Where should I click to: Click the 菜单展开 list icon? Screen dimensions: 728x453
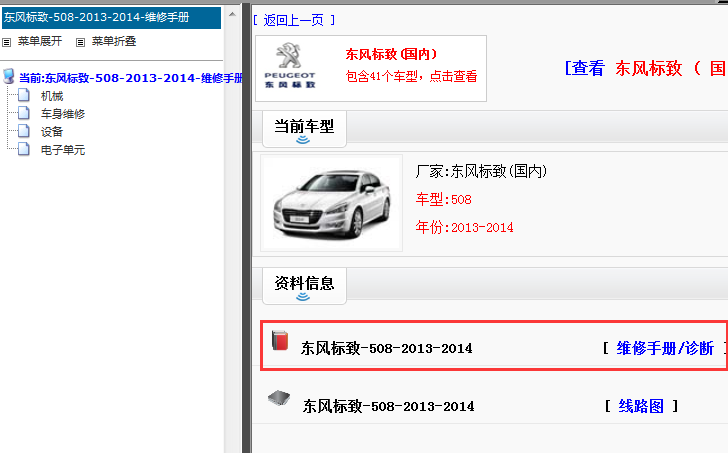6,42
